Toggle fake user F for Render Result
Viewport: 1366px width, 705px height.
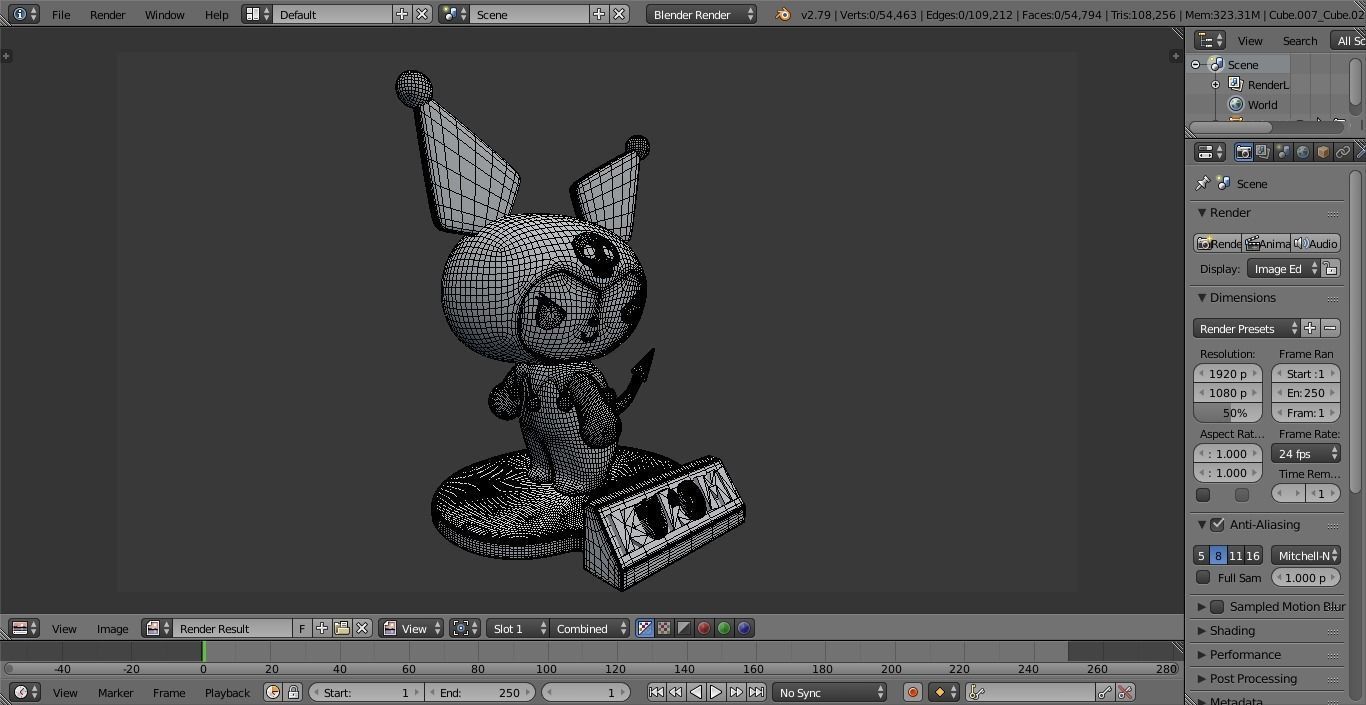(302, 628)
